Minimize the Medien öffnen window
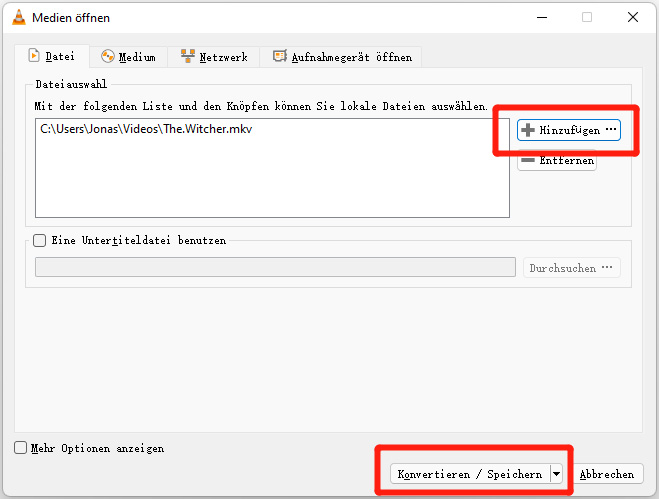This screenshot has height=499, width=659. (x=541, y=17)
